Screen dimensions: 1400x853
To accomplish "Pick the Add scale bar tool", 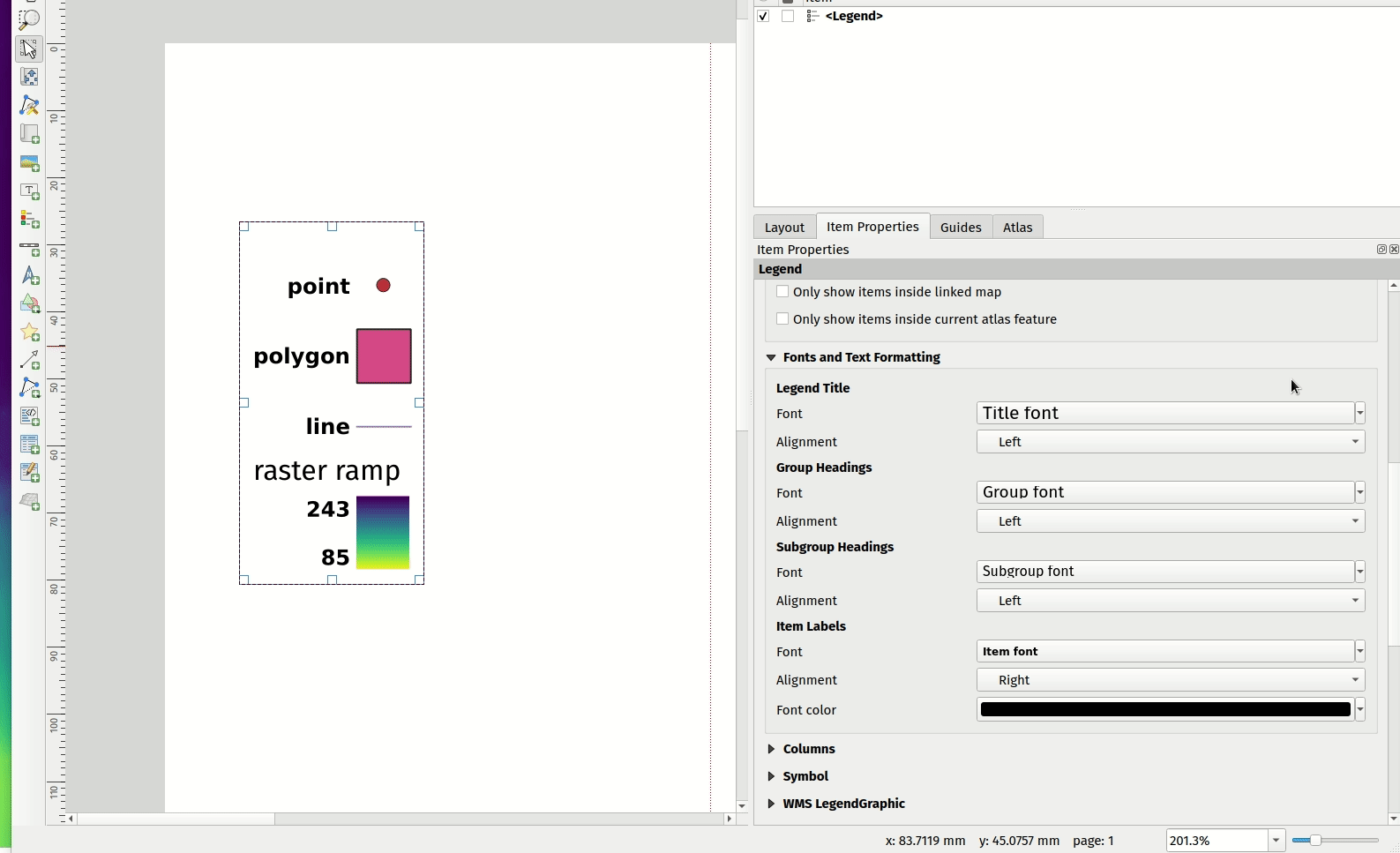I will (x=29, y=249).
